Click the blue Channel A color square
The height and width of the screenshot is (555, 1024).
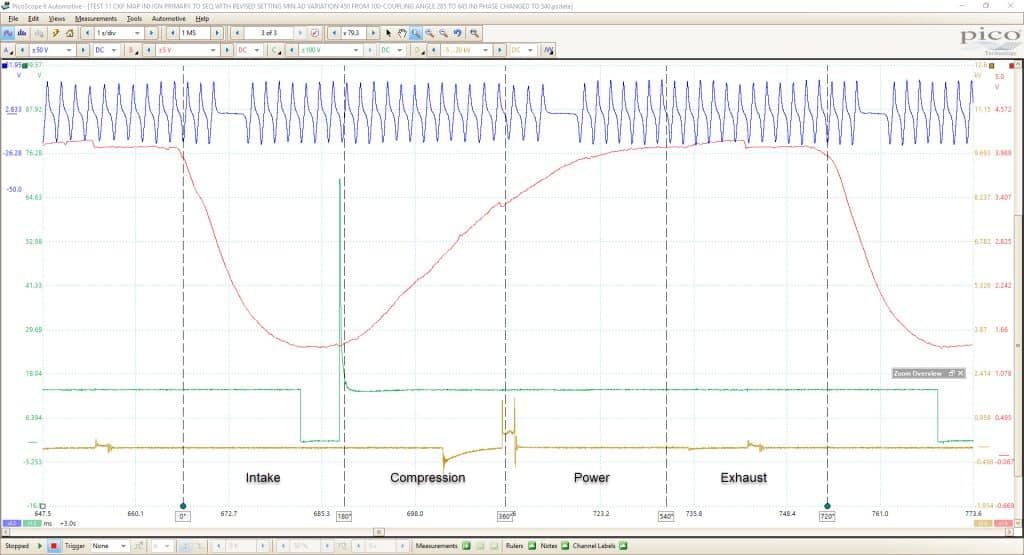[x=5, y=65]
